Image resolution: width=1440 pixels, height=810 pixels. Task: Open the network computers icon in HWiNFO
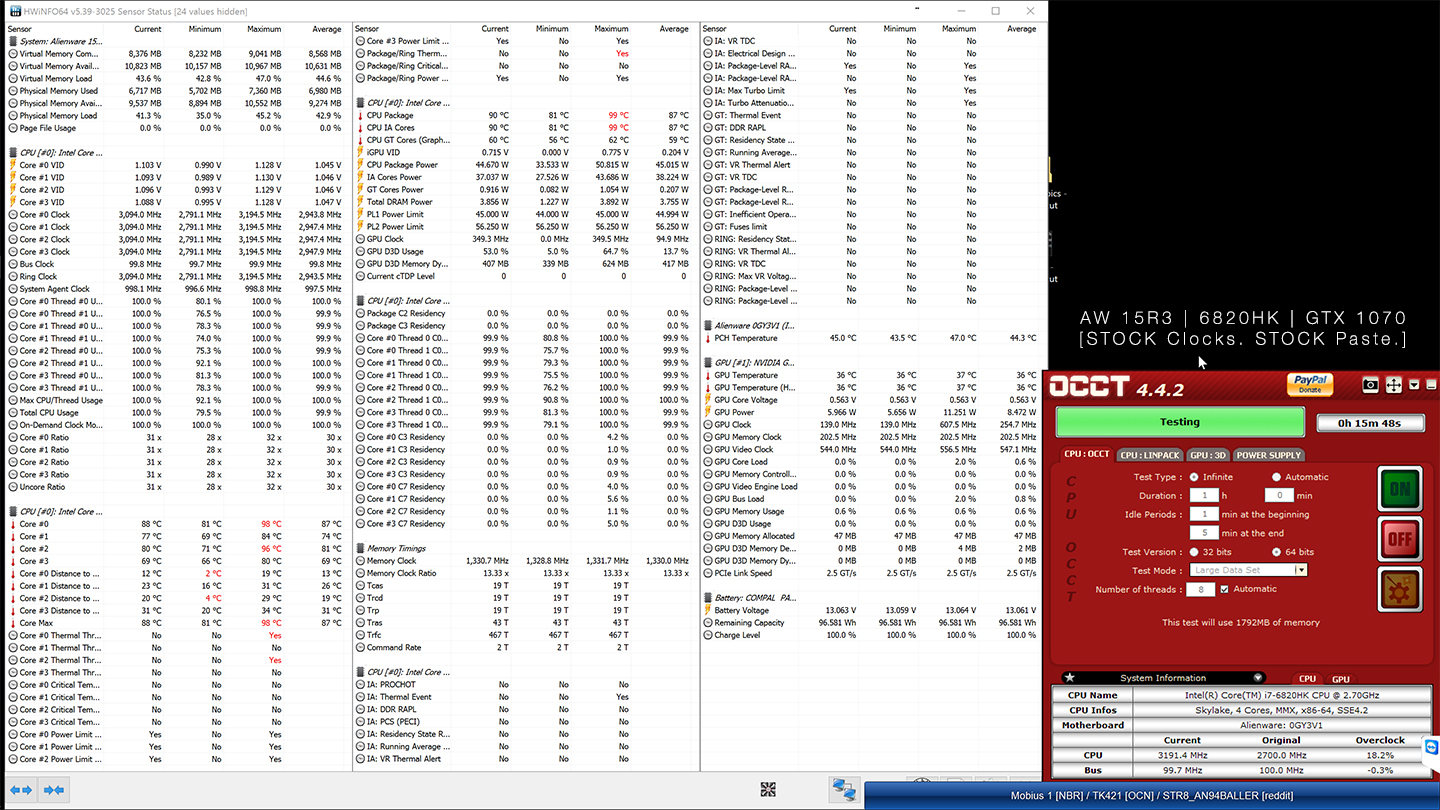844,790
